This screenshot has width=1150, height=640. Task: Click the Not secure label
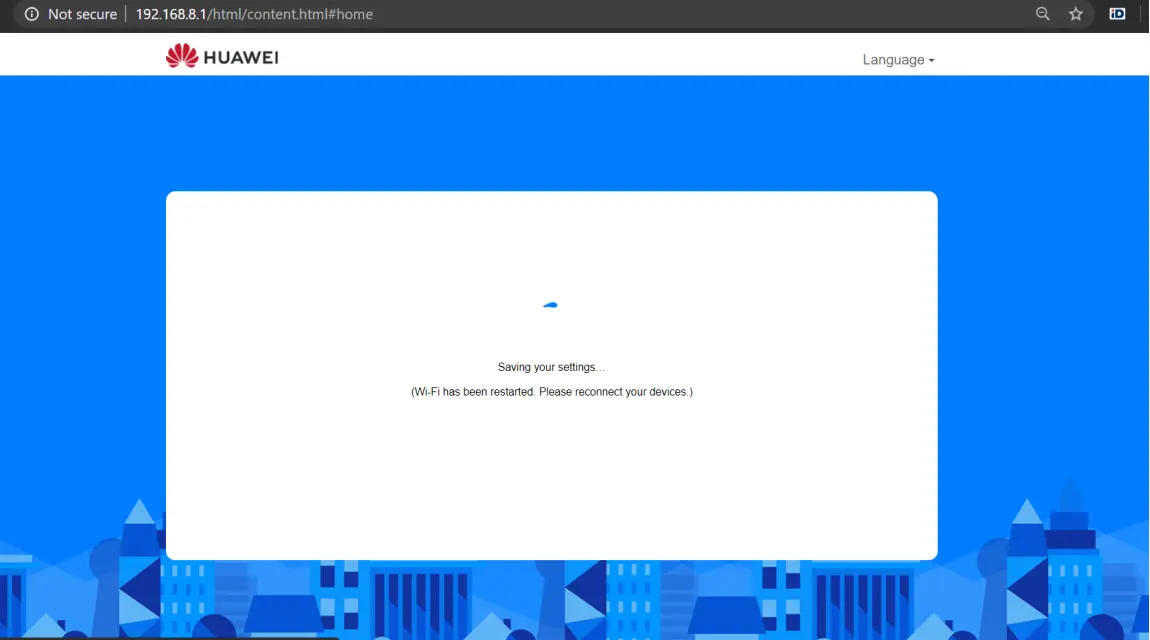point(82,14)
